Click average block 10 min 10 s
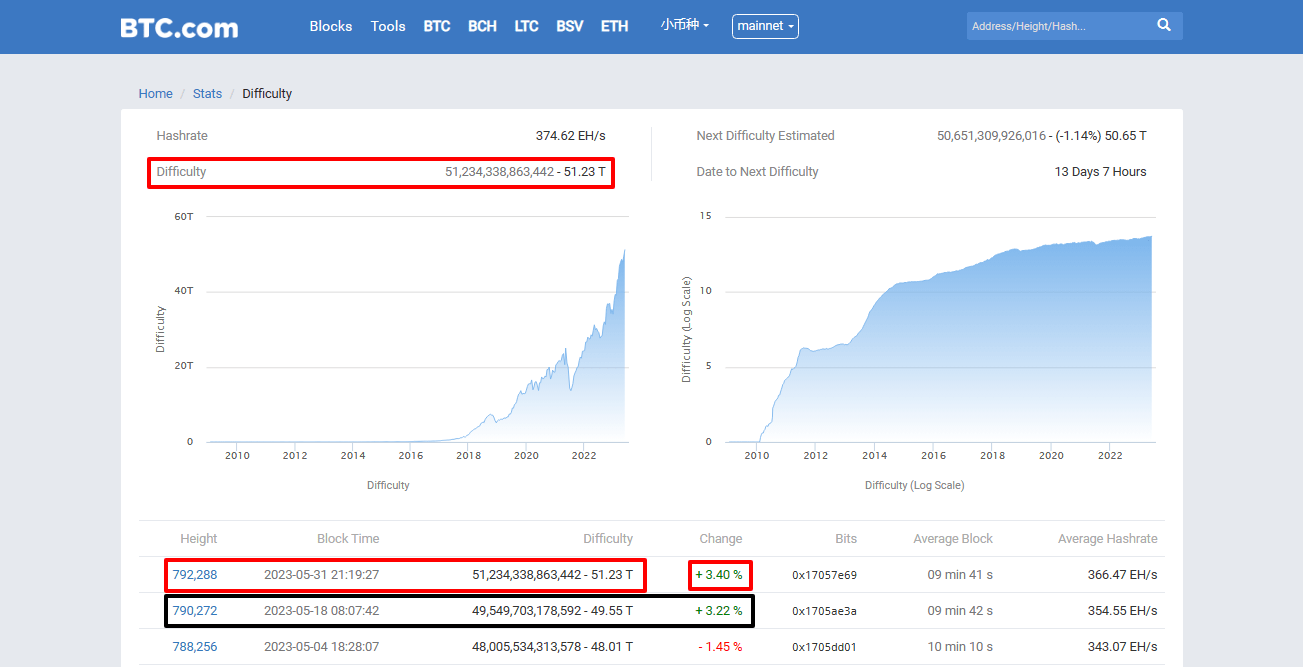Screen dimensions: 1303x667 [960, 647]
